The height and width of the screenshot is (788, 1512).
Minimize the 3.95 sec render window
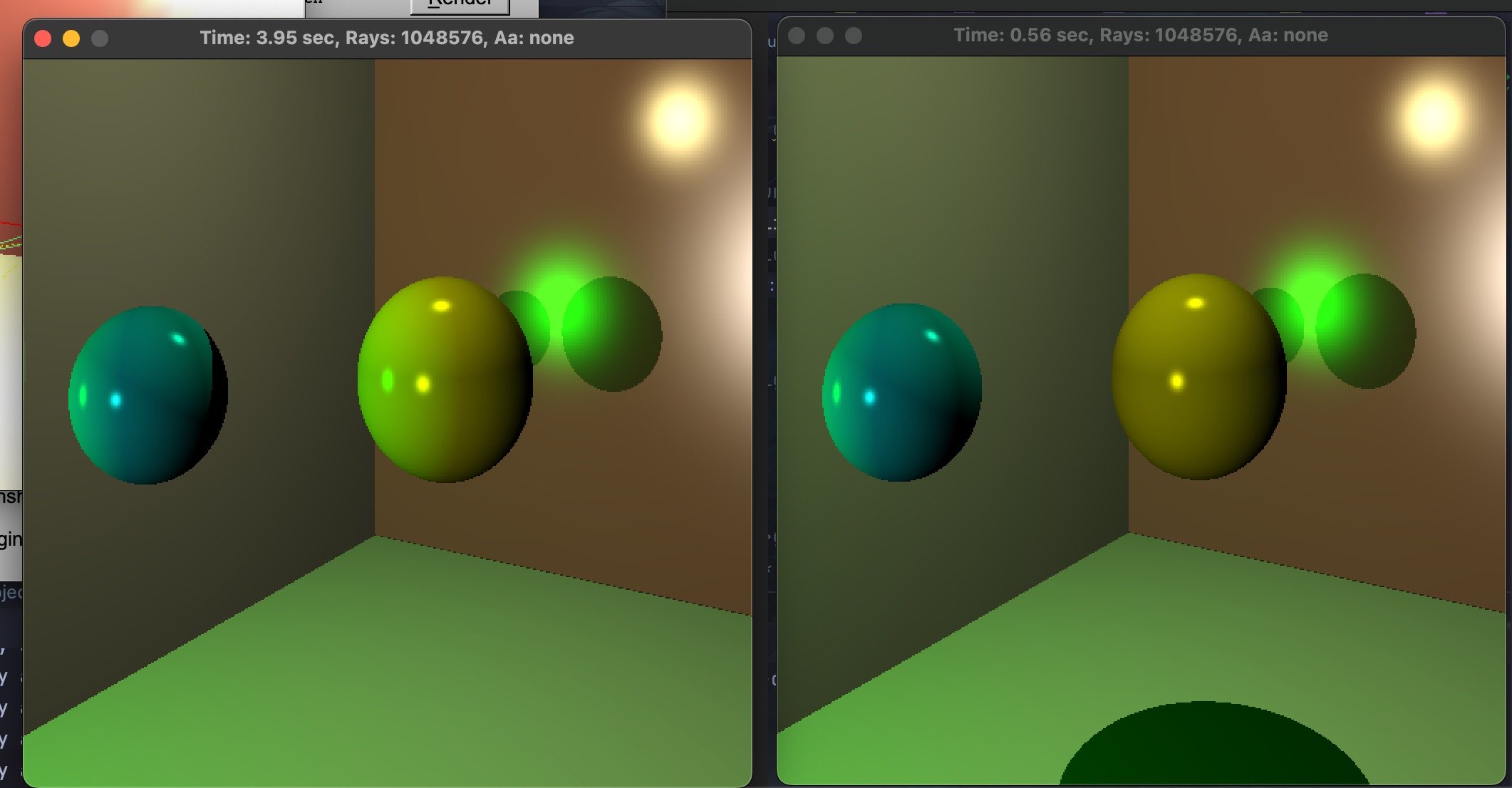pos(71,38)
